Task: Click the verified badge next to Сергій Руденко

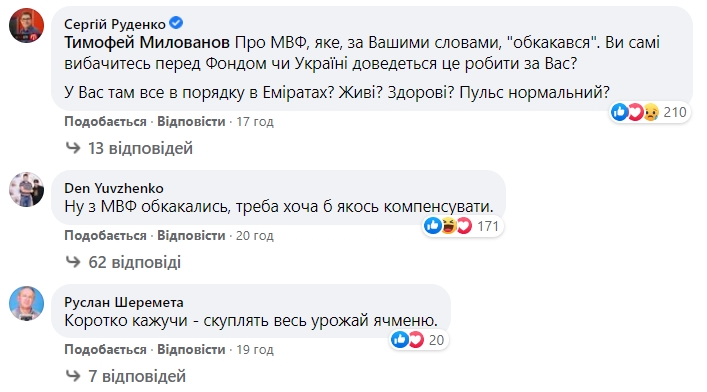Action: (x=176, y=23)
